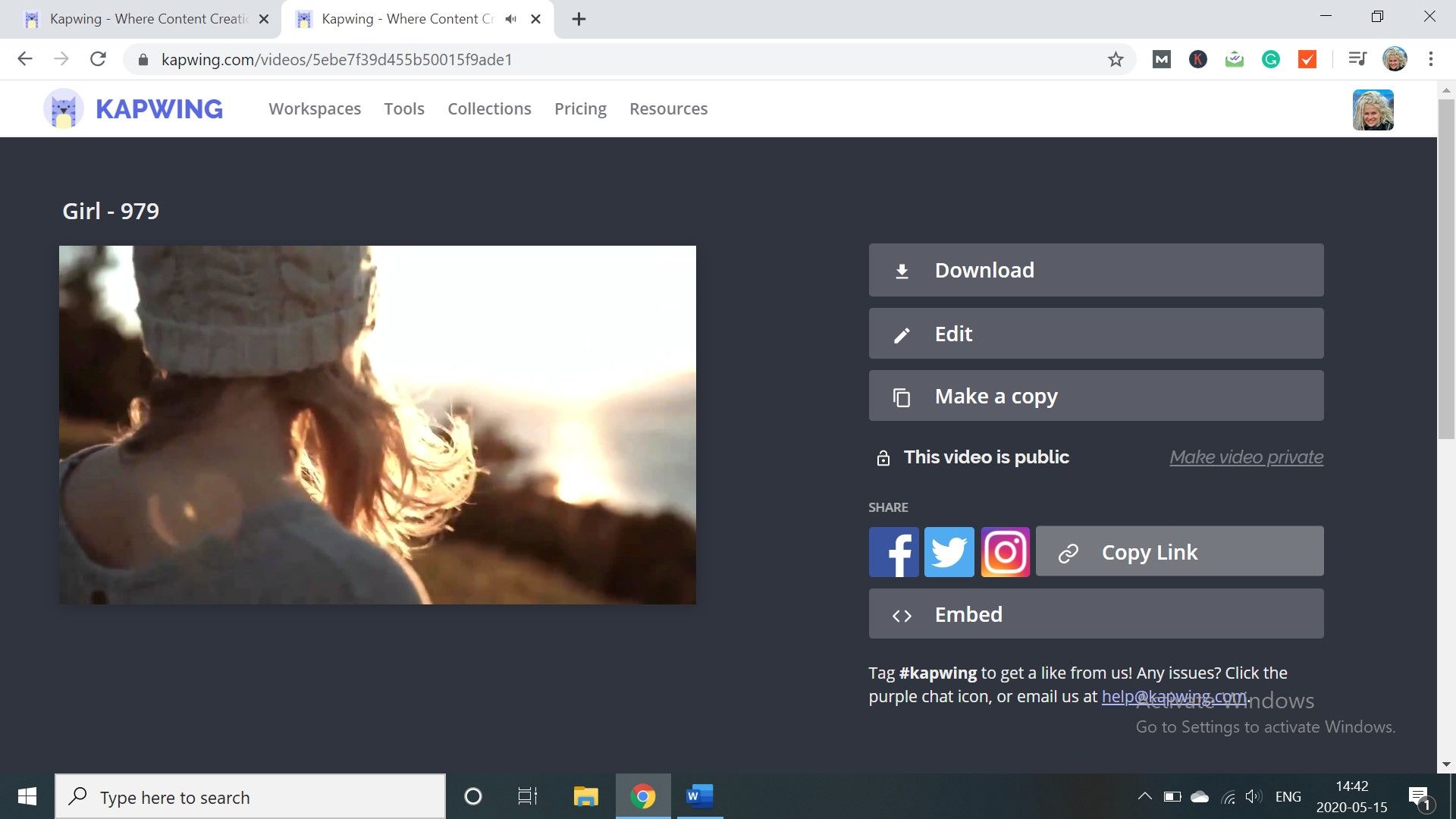
Task: Open the help@kapwing.com email link
Action: [1174, 695]
